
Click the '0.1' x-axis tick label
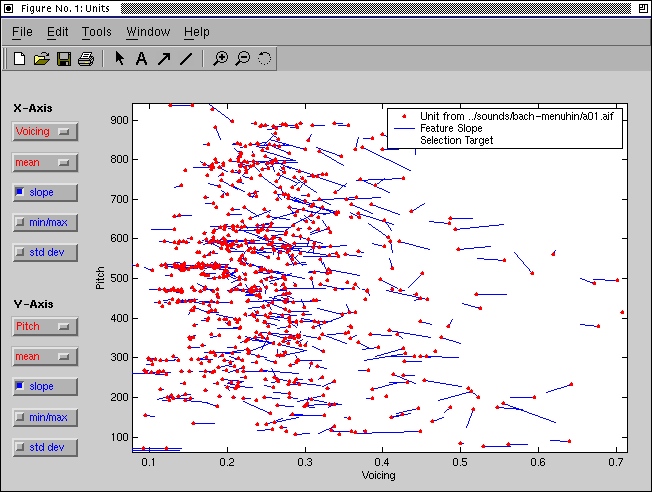tap(148, 462)
